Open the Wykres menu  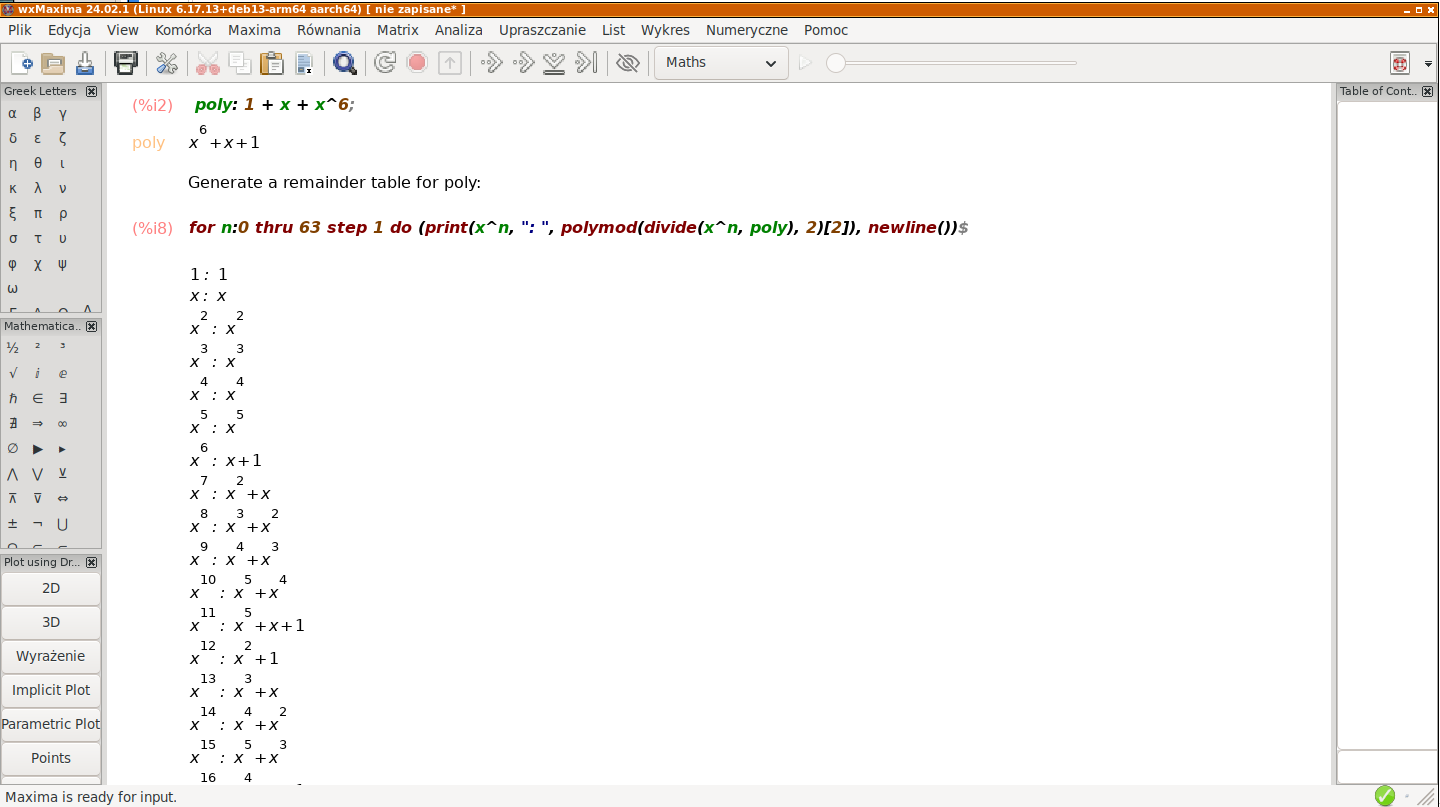(x=665, y=30)
